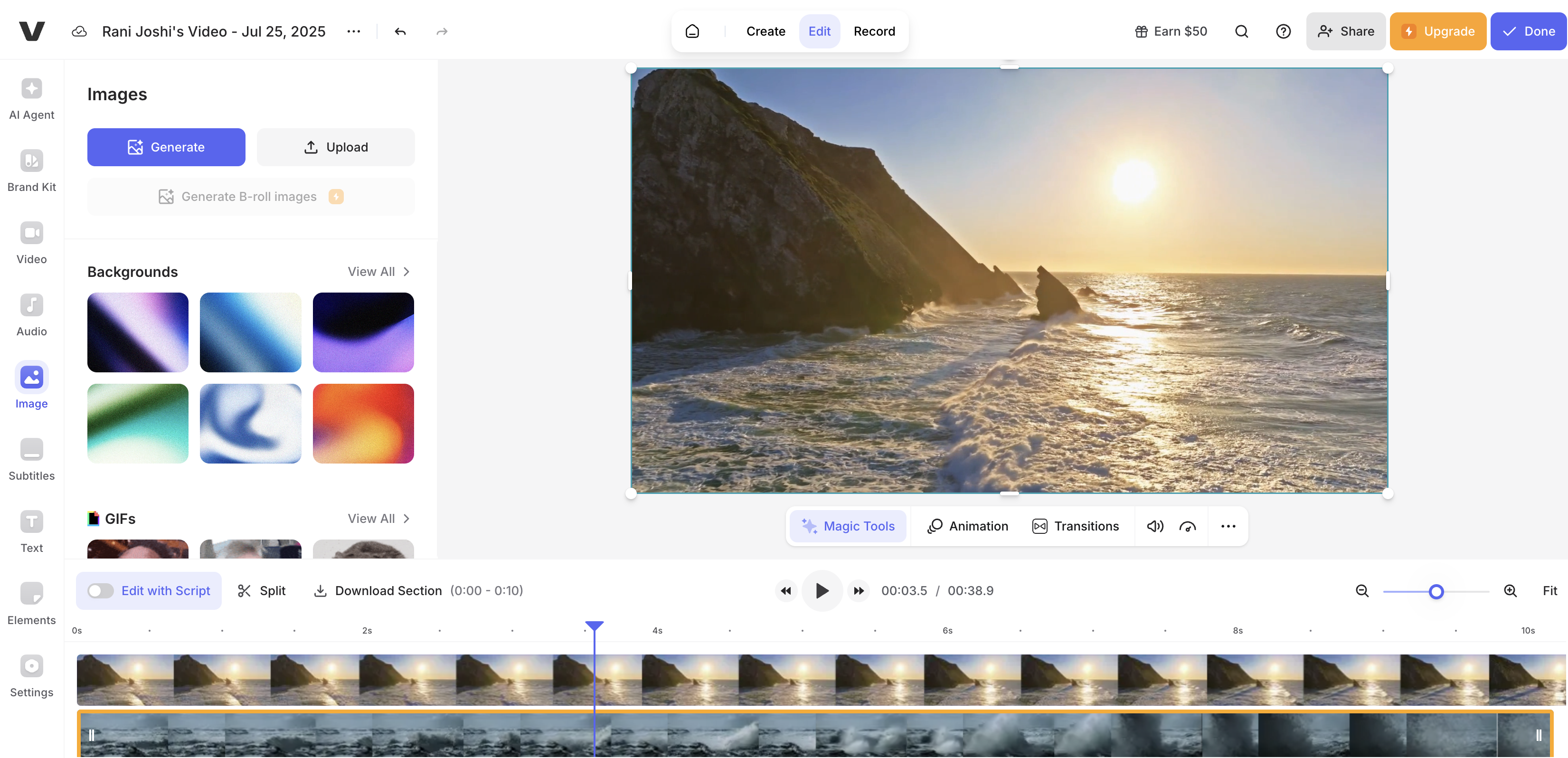Click the 4s mark on timeline ruler
The image size is (1568, 758).
tap(657, 630)
